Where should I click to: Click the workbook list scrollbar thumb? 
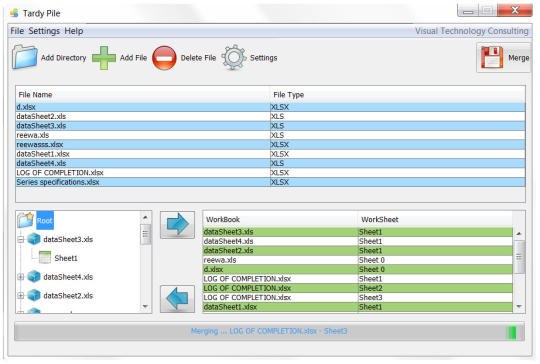[x=519, y=257]
